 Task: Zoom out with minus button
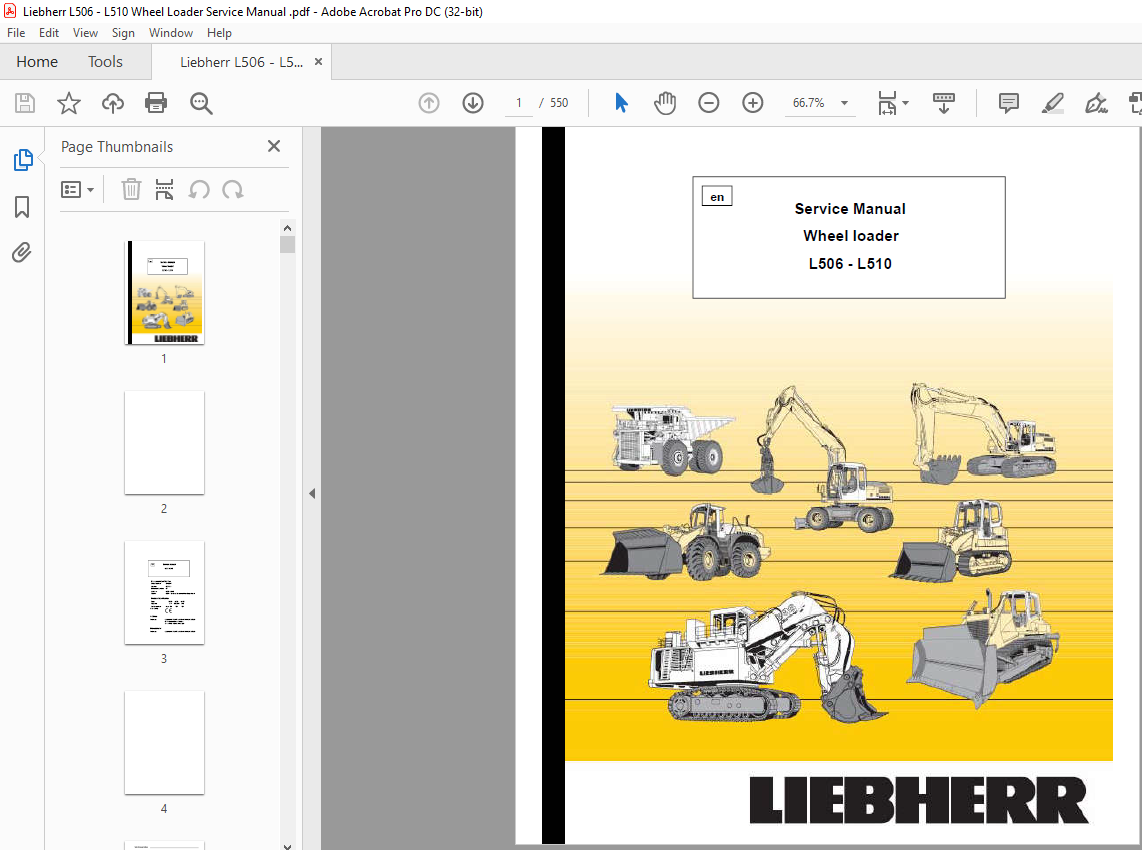[x=709, y=103]
